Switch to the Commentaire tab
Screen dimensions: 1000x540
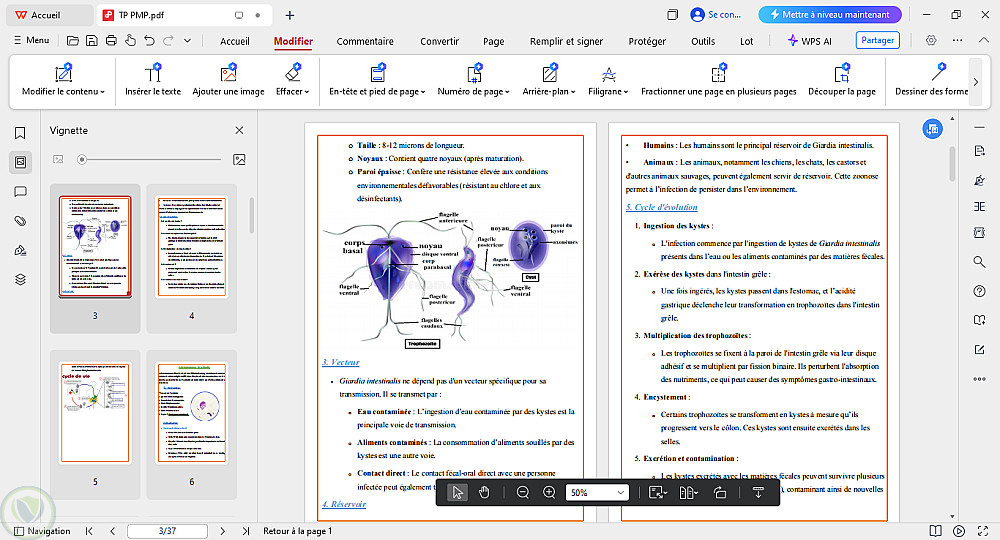[x=364, y=41]
